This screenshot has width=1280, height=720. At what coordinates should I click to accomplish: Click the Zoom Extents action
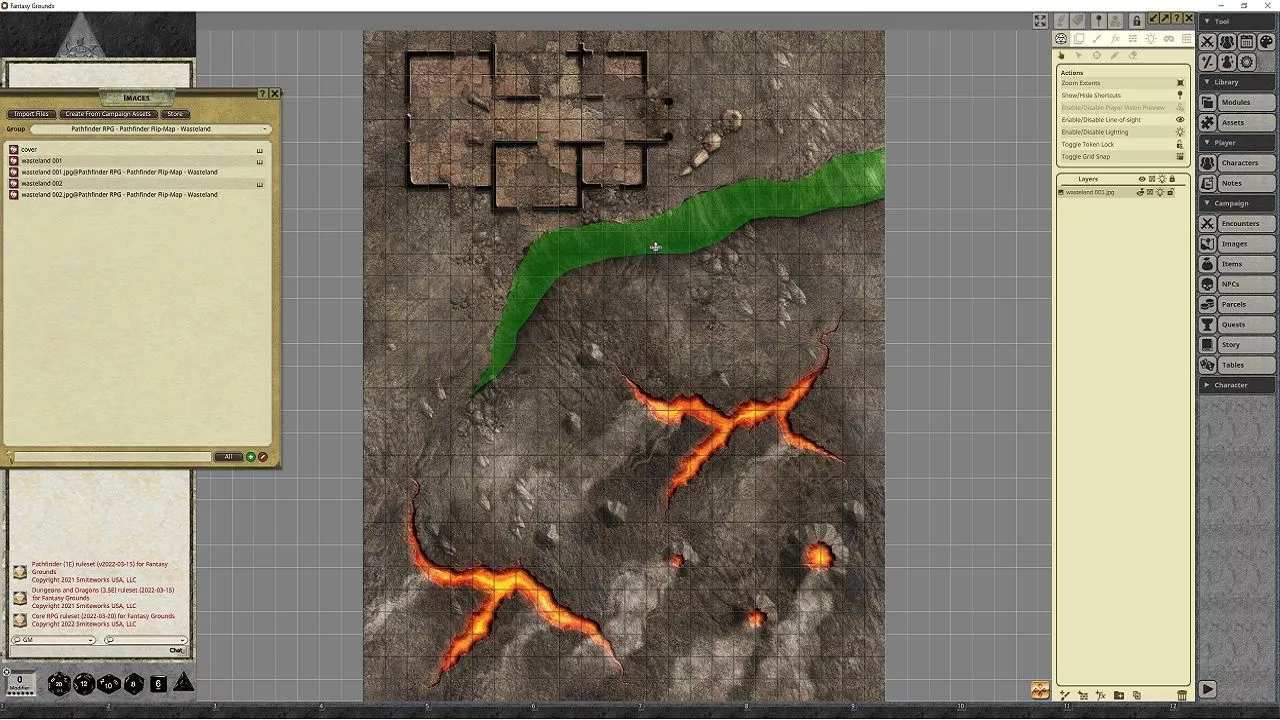point(1124,83)
